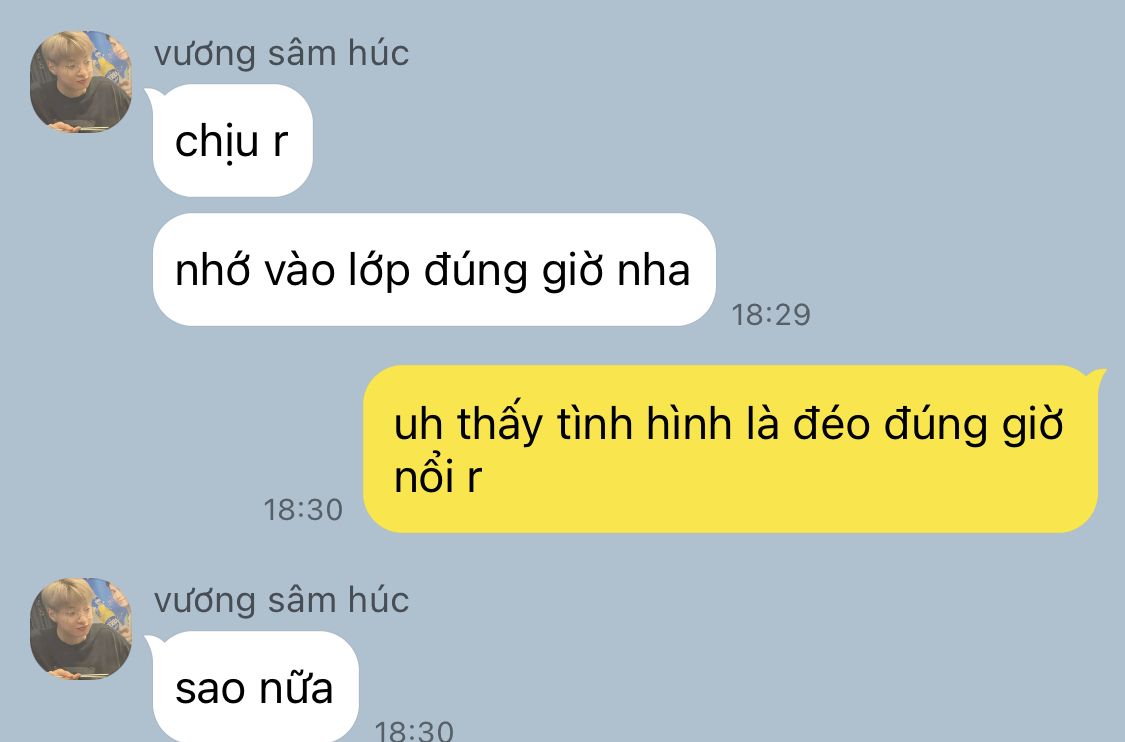Tap the first vương sâm húc sender name
The width and height of the screenshot is (1125, 742).
[281, 54]
